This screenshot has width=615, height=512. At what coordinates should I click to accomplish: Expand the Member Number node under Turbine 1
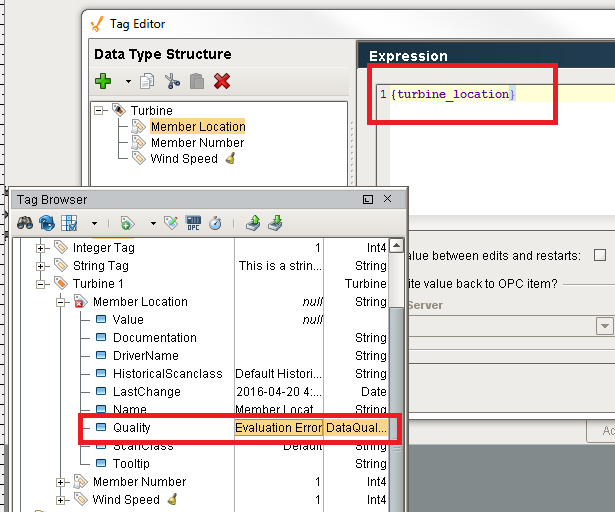(62, 482)
